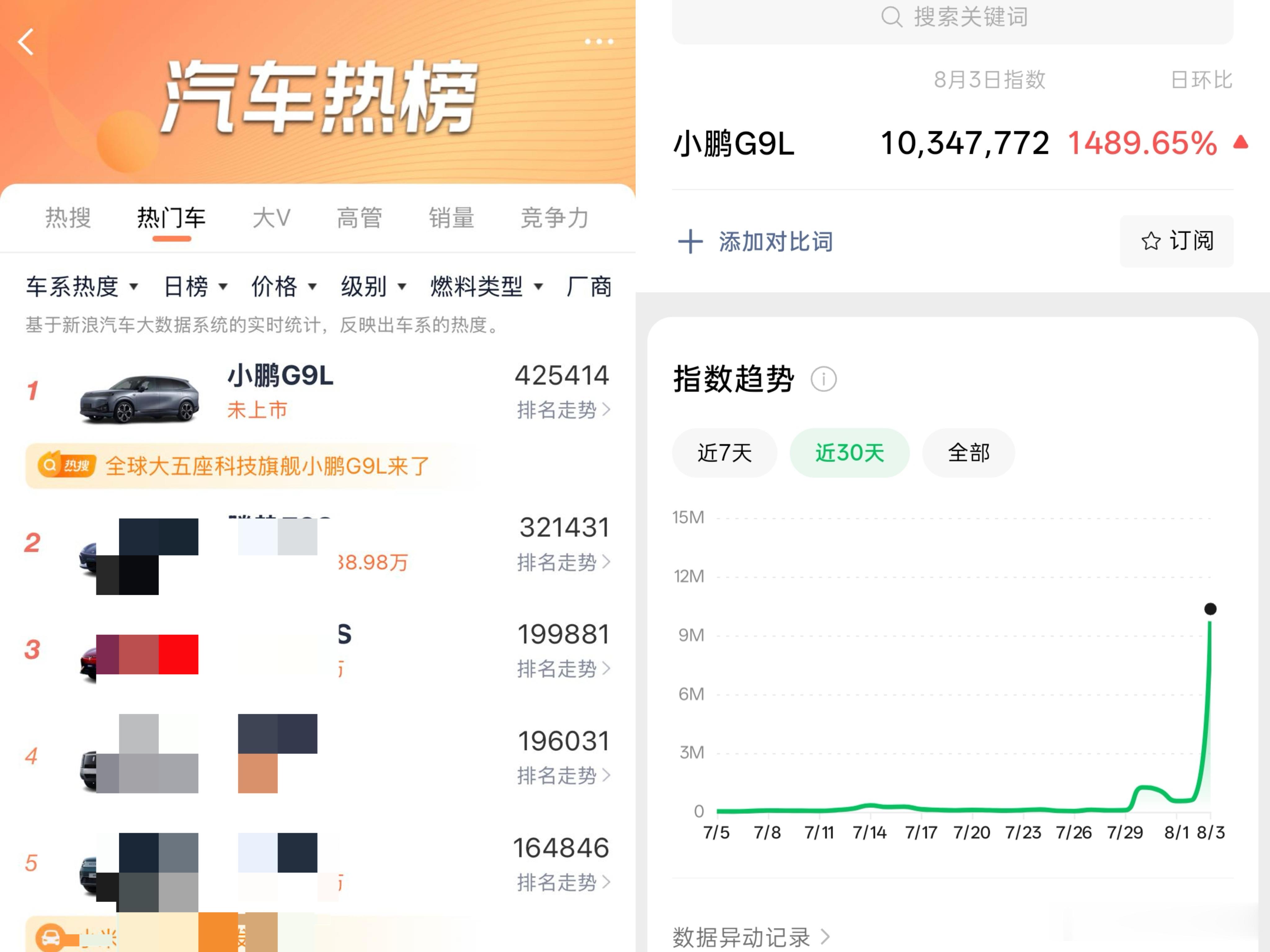Click the 小鹏G9L title in the ranking
Screen dimensions: 1270x952
point(280,376)
